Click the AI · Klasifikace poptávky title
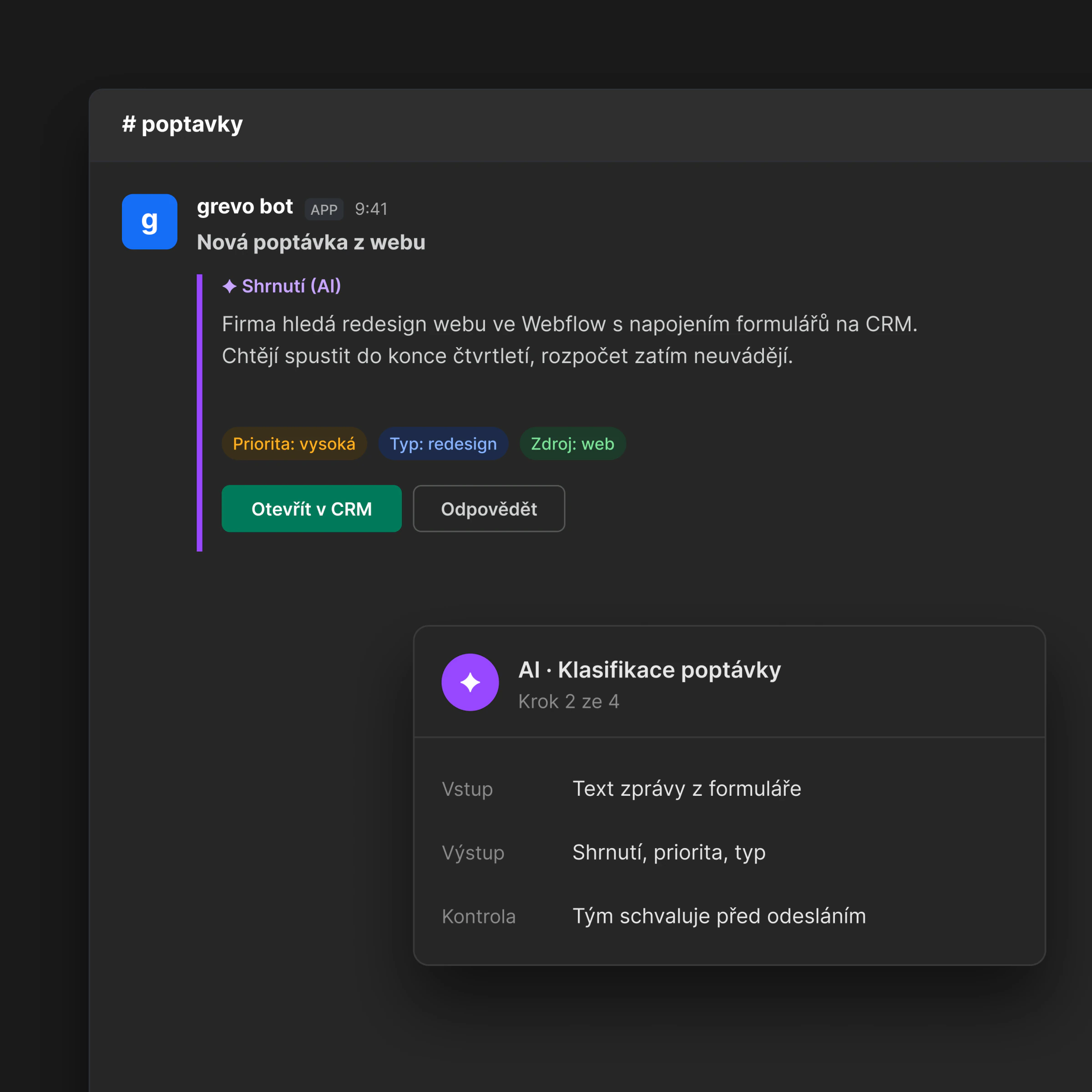The height and width of the screenshot is (1092, 1092). point(649,670)
